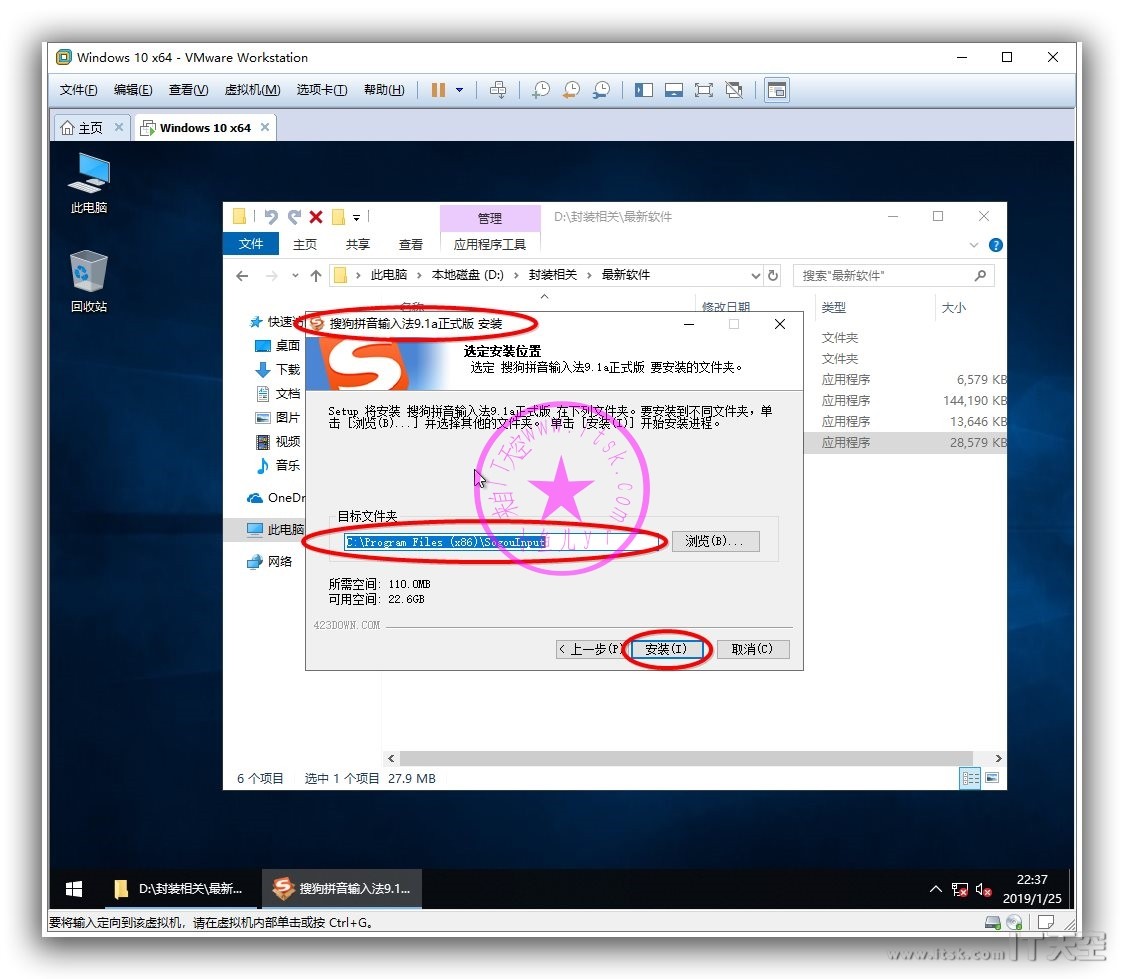Viewport: 1124px width, 979px height.
Task: Take a snapshot of the virtual machine
Action: 541,90
